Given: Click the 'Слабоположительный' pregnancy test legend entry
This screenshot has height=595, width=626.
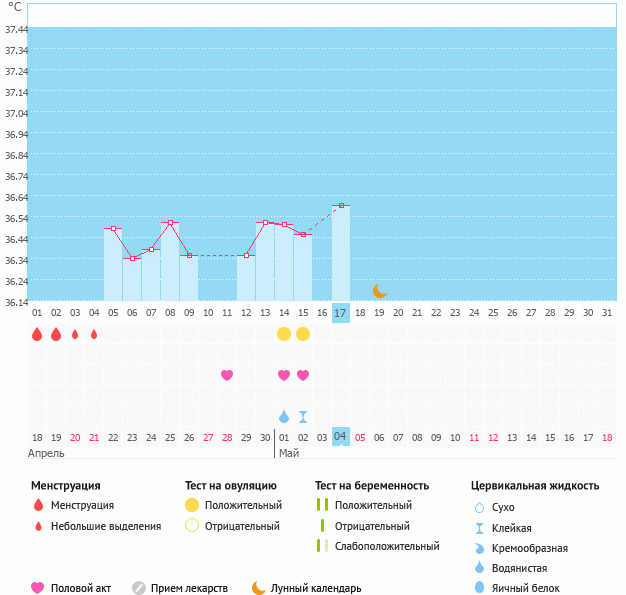Looking at the screenshot, I should point(387,546).
